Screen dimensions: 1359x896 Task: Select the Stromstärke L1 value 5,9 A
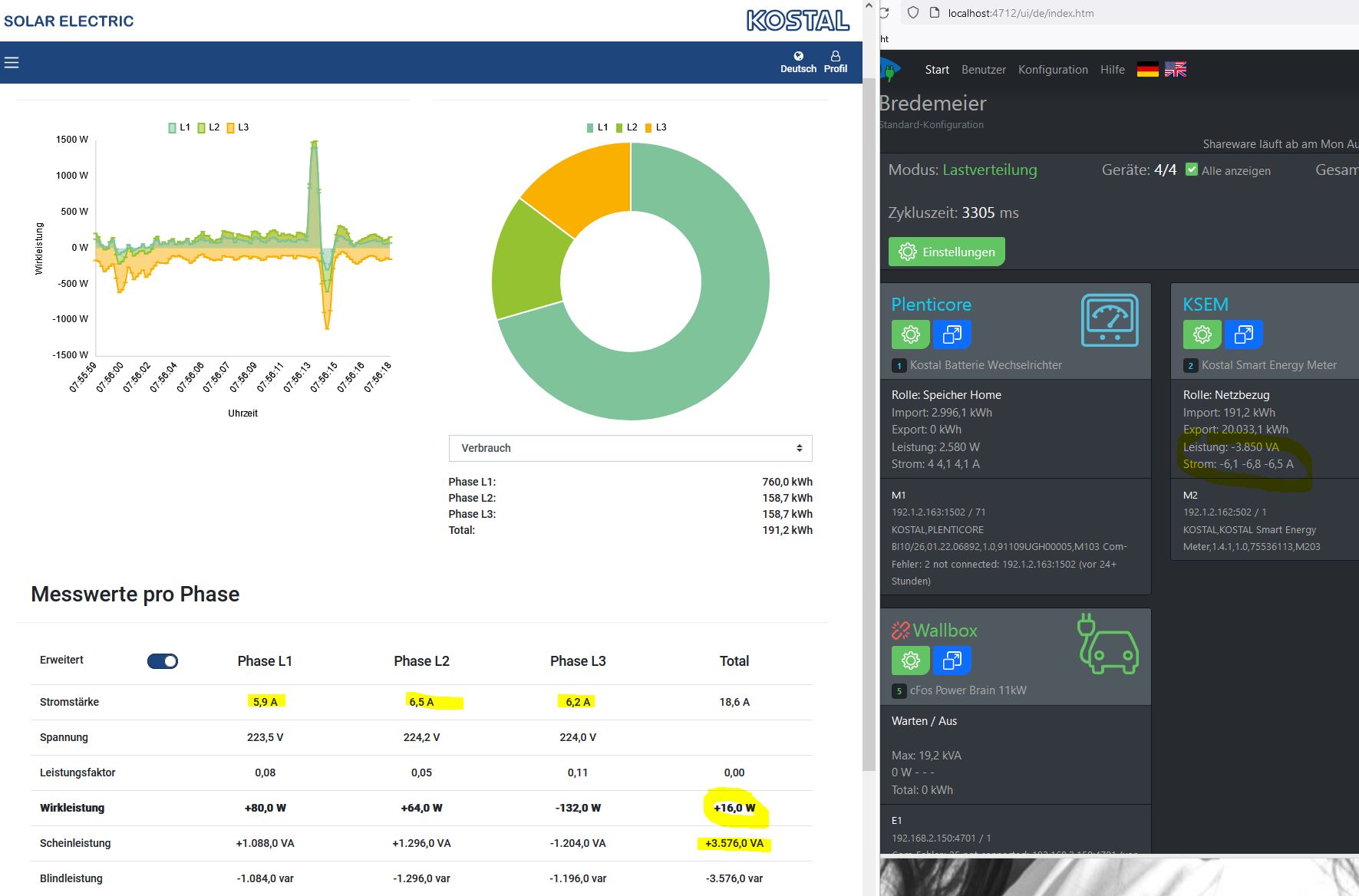pyautogui.click(x=266, y=702)
